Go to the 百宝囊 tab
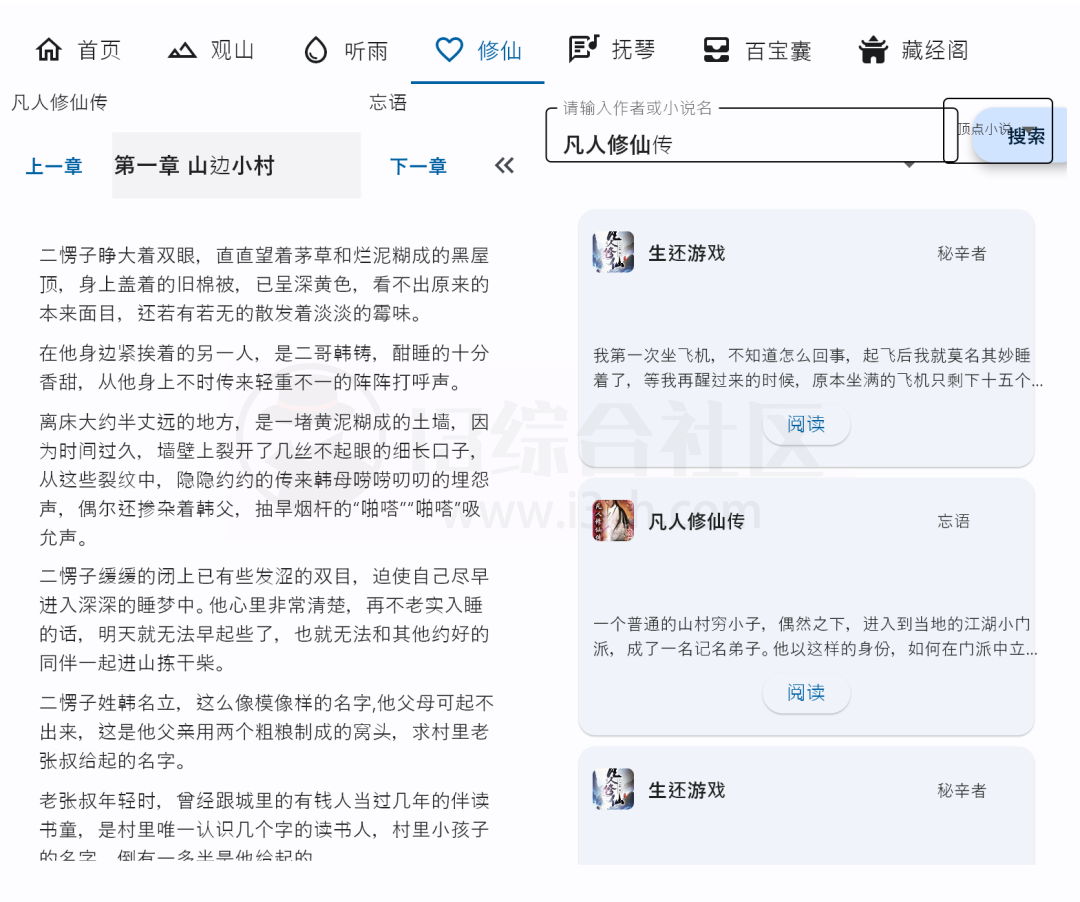 (x=757, y=50)
